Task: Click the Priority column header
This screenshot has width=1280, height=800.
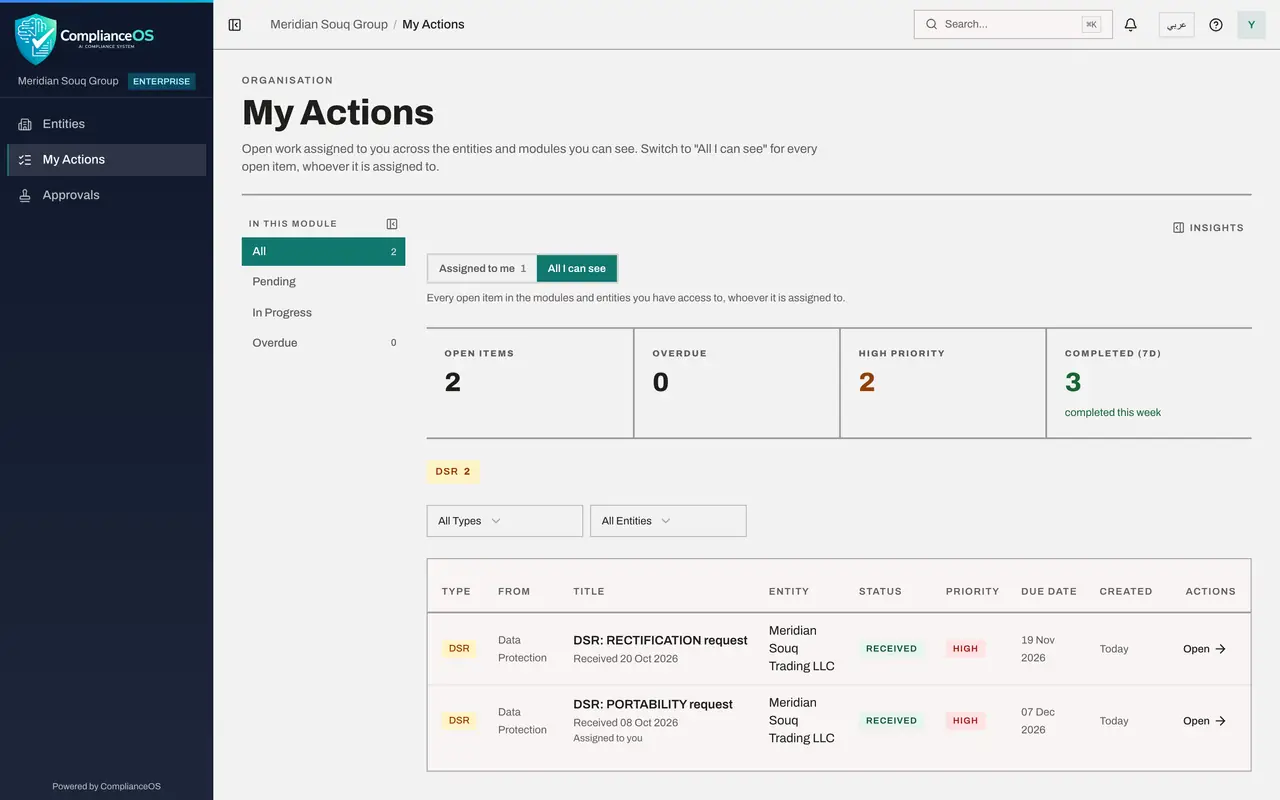Action: 972,592
